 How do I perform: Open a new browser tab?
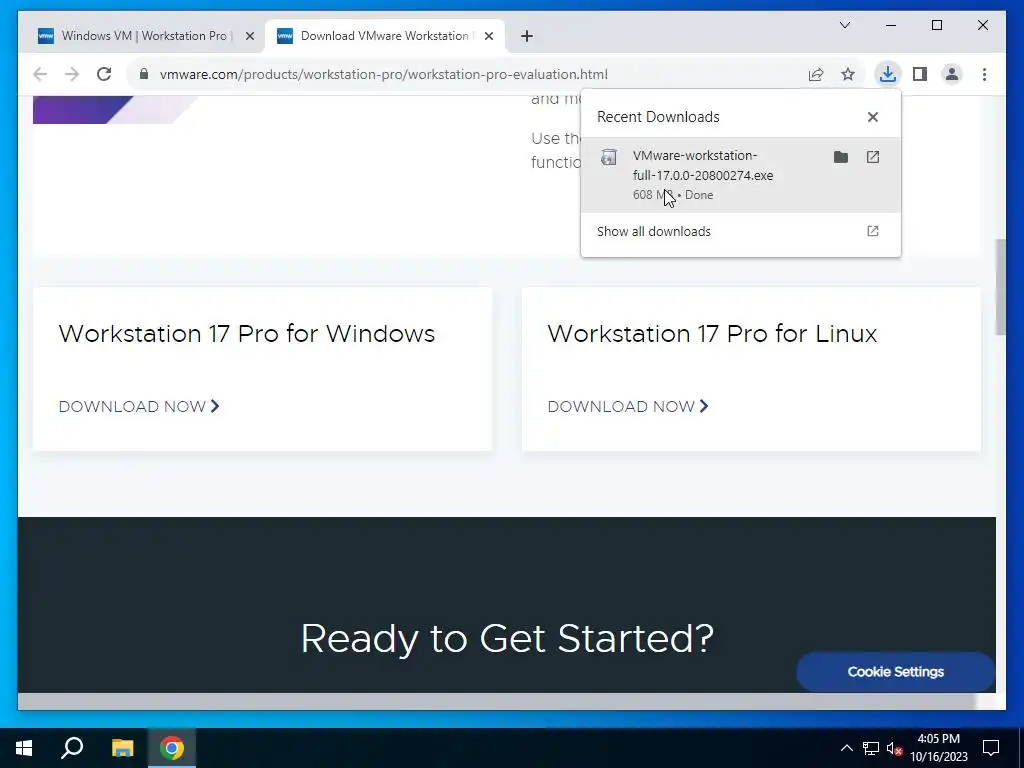[x=527, y=36]
